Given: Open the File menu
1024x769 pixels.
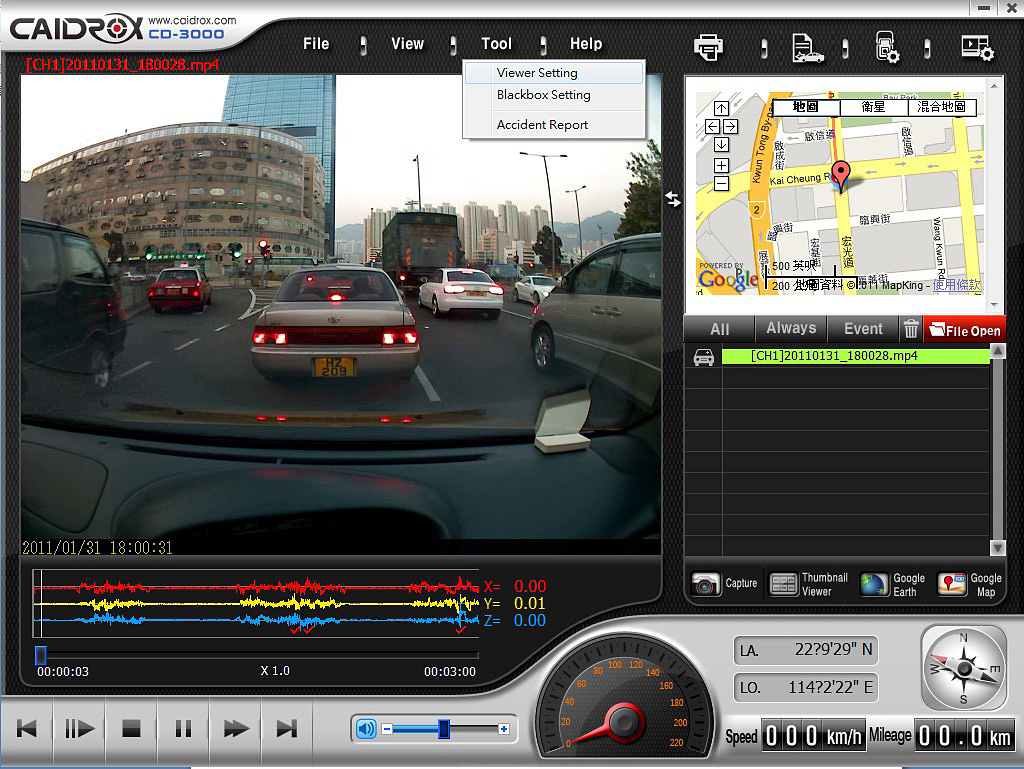Looking at the screenshot, I should pos(316,44).
